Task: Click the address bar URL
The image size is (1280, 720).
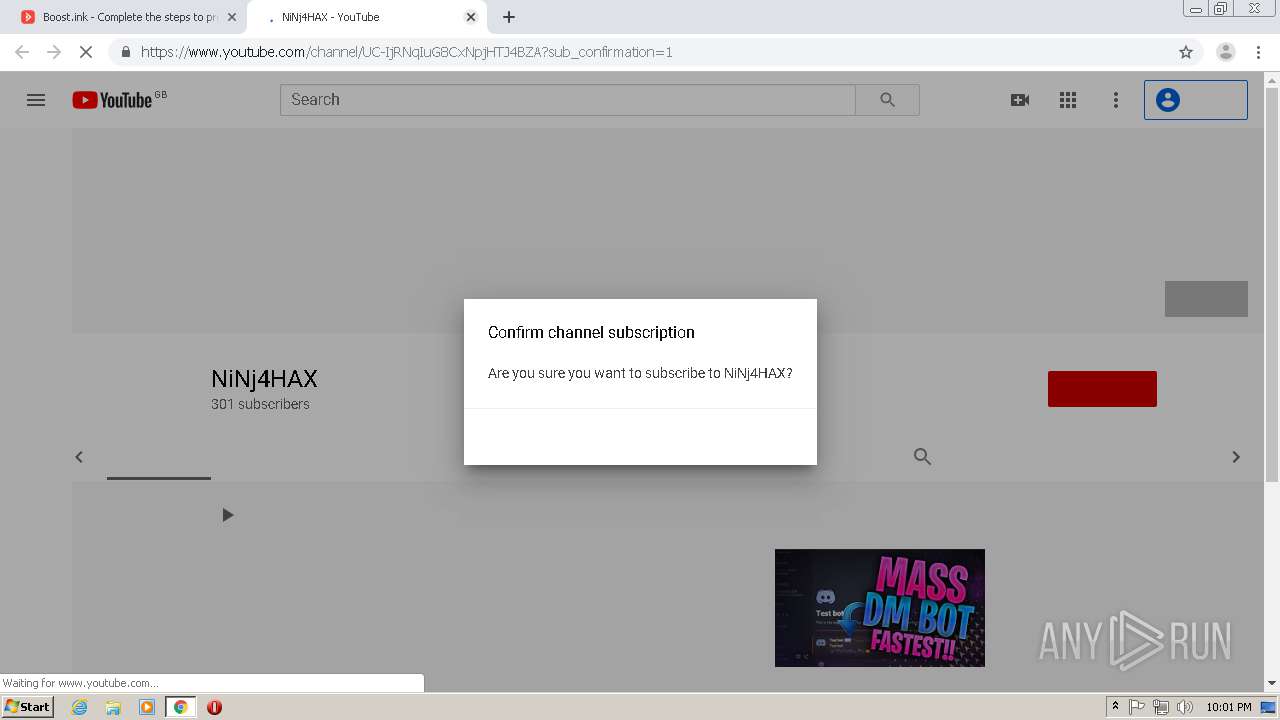Action: click(x=406, y=52)
